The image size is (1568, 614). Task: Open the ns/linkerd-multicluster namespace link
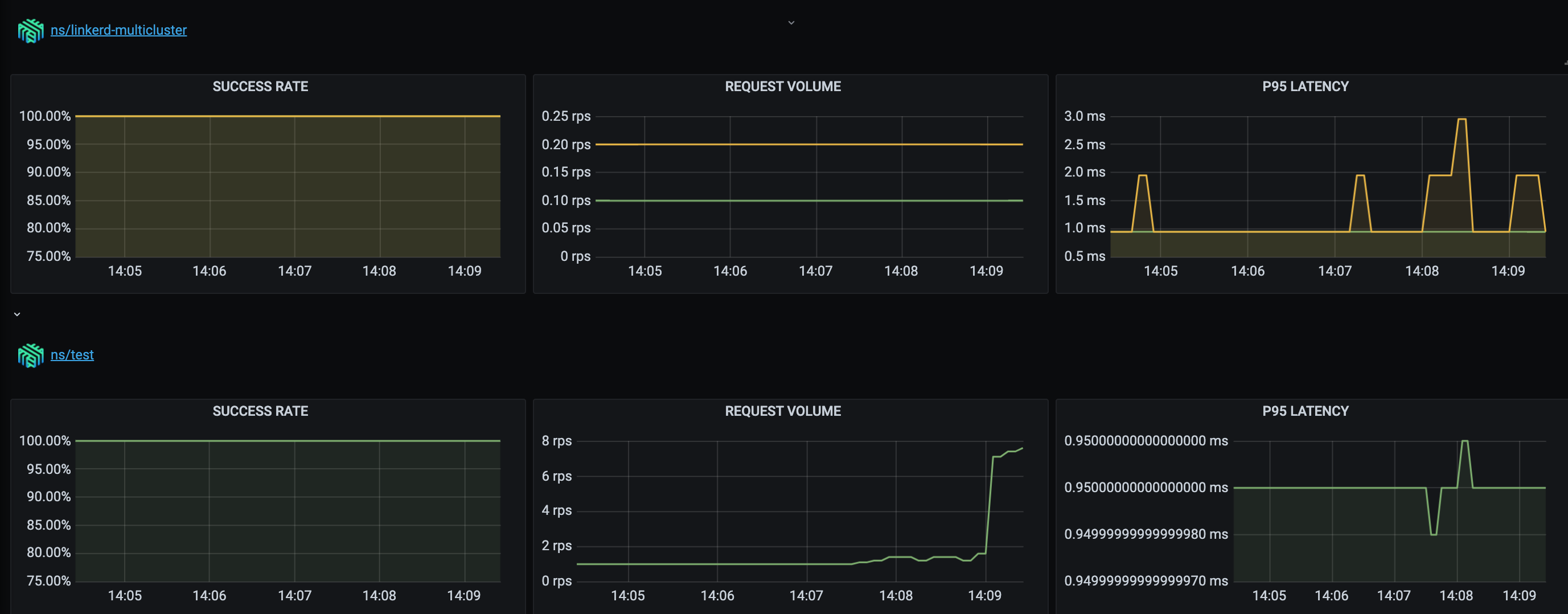[118, 30]
